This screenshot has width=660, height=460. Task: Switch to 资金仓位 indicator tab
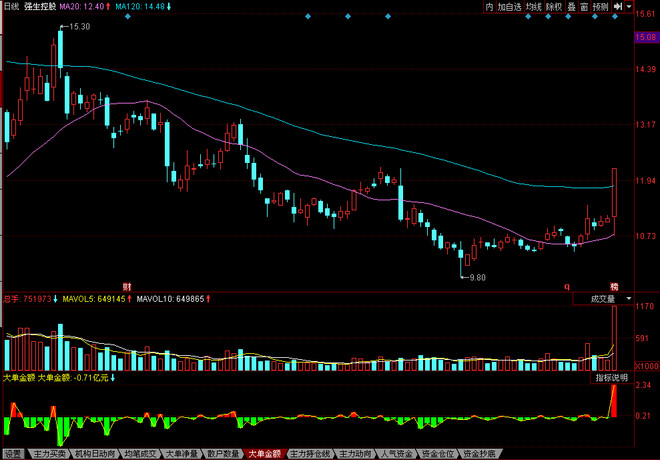tap(438, 454)
